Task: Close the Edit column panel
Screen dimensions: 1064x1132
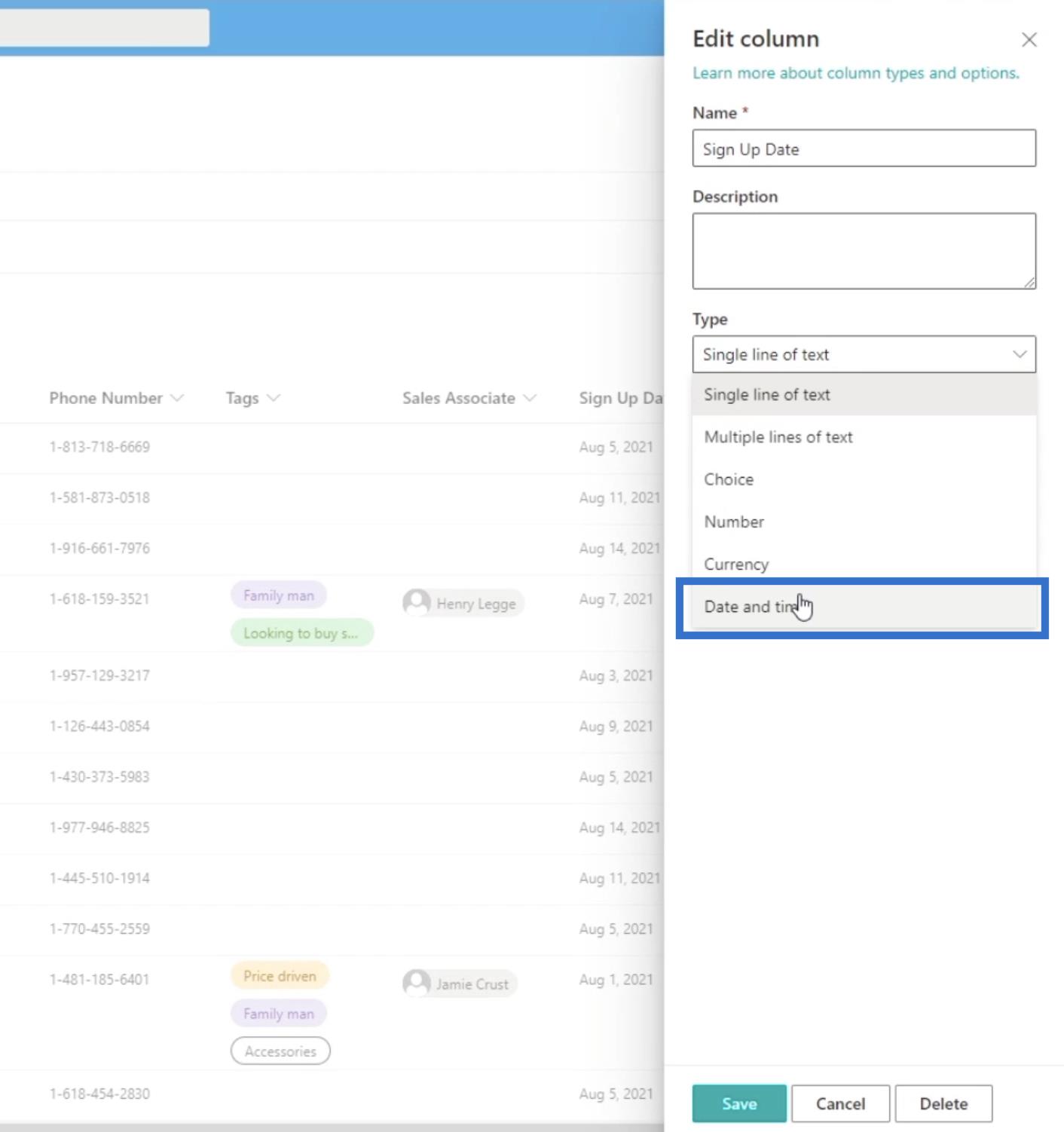Action: 1029,40
